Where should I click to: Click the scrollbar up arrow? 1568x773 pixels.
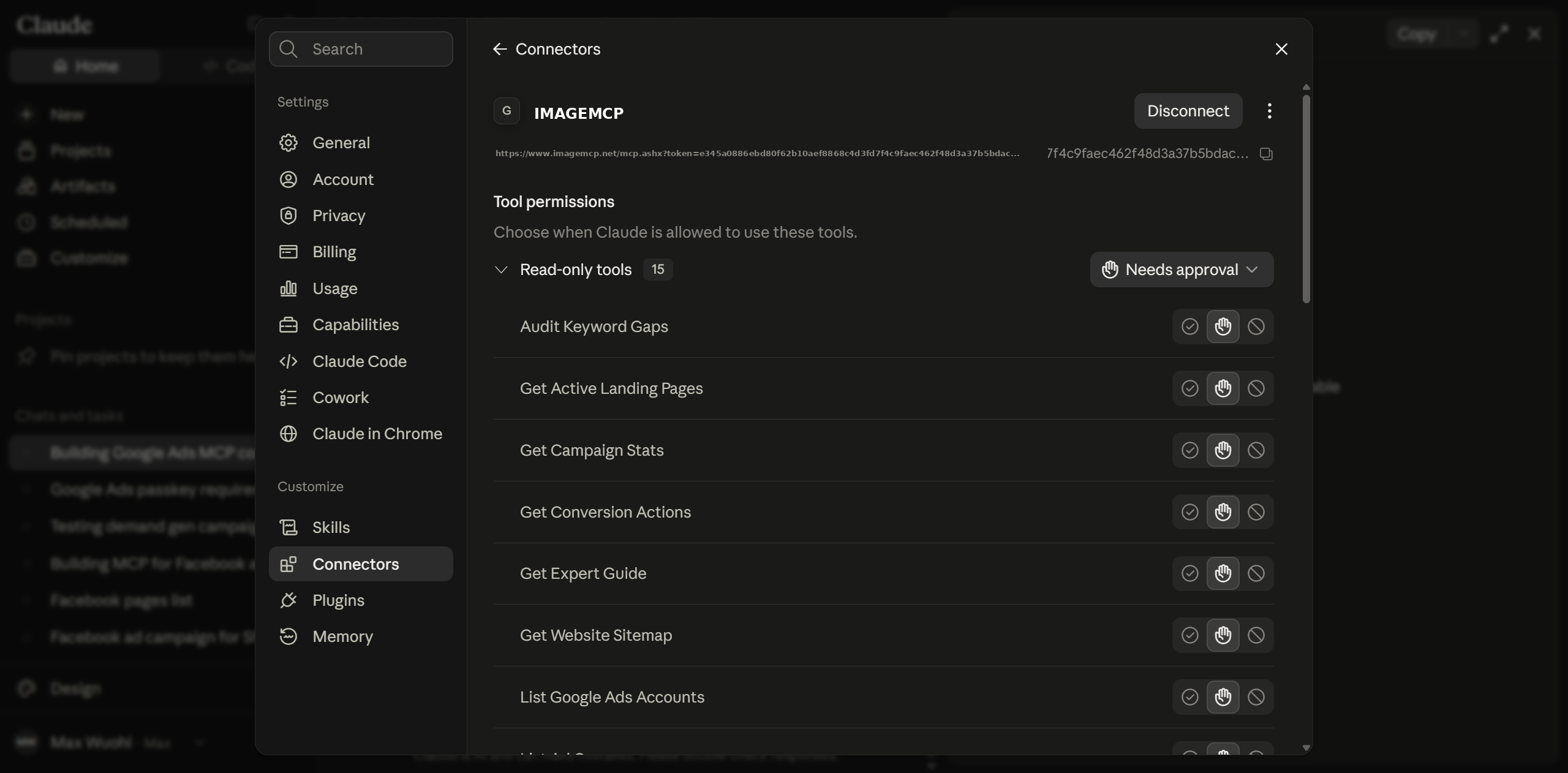[1306, 87]
